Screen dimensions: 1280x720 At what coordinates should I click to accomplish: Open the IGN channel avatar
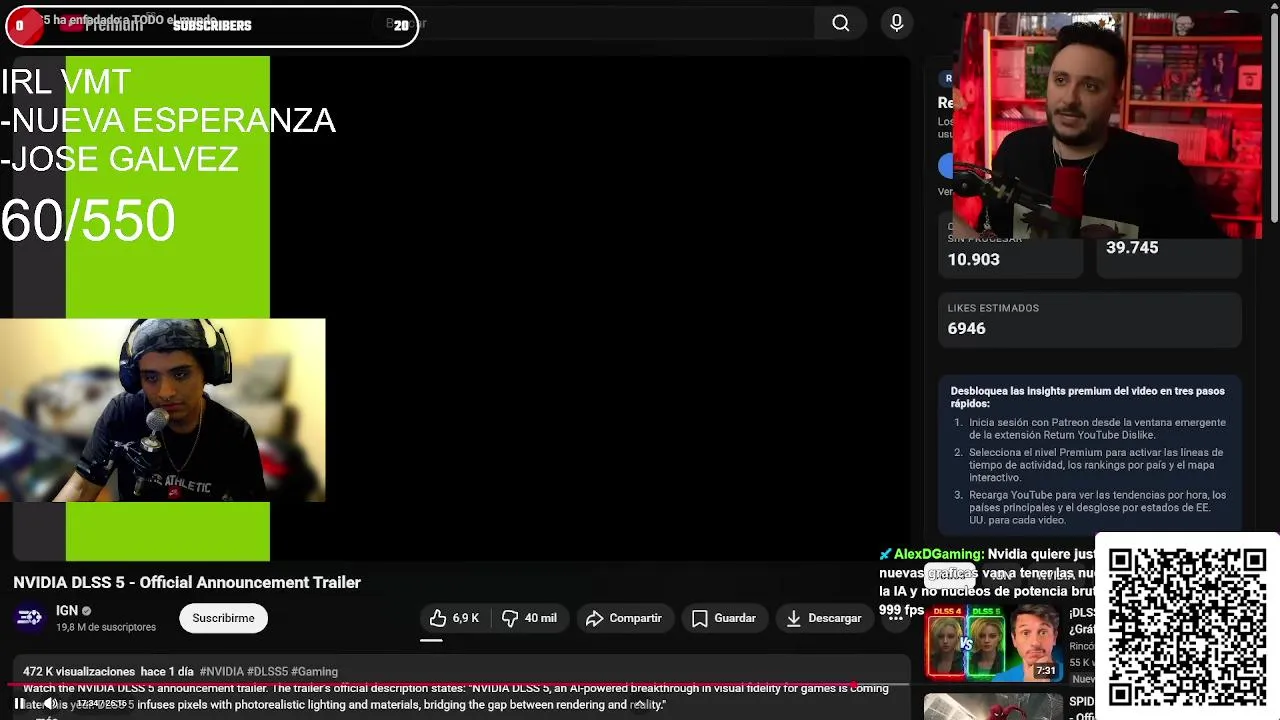[x=29, y=618]
